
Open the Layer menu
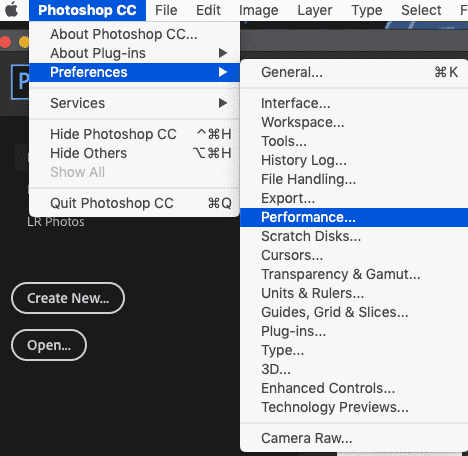pos(315,10)
